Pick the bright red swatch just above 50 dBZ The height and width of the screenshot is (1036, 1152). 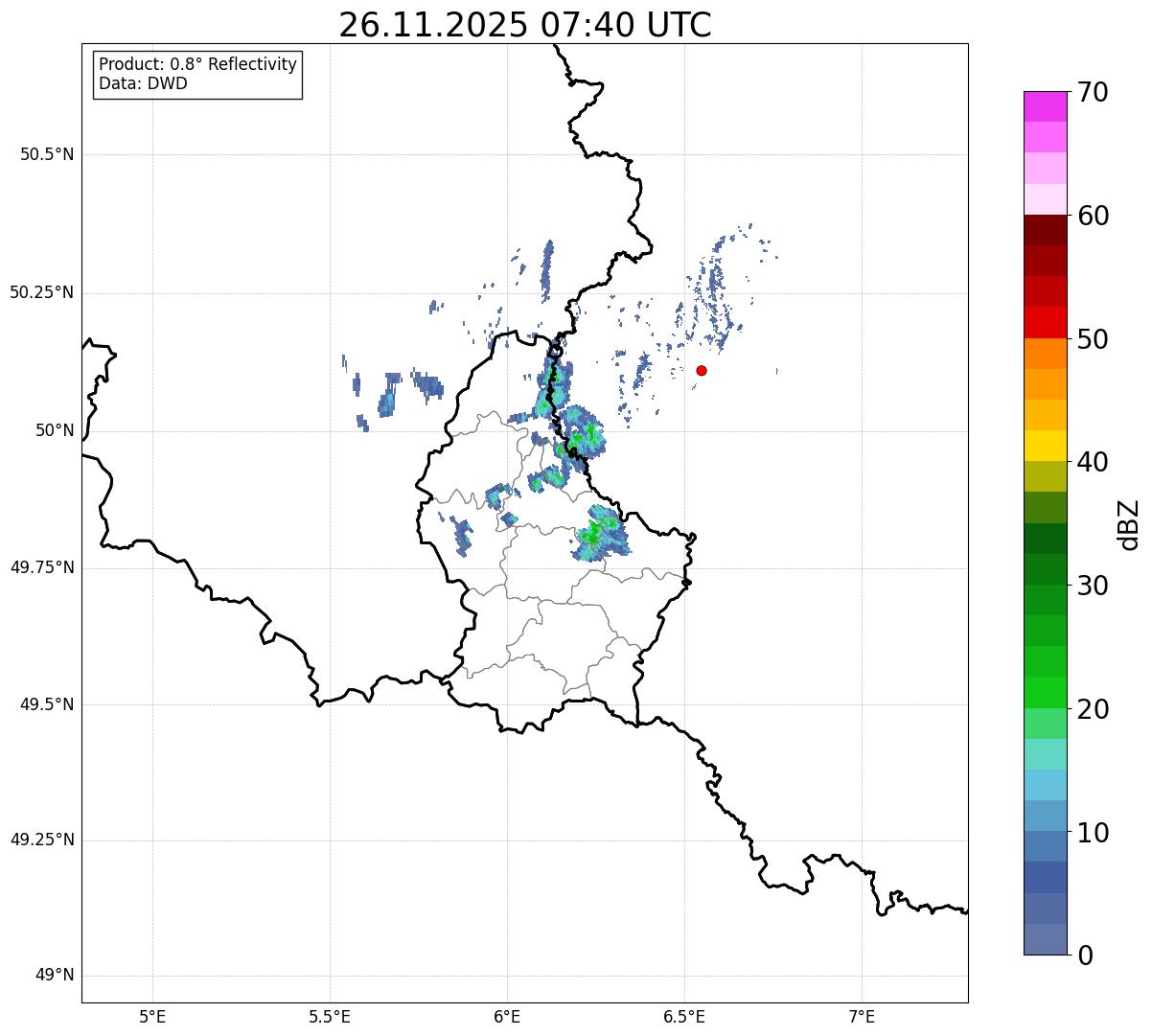[1045, 322]
